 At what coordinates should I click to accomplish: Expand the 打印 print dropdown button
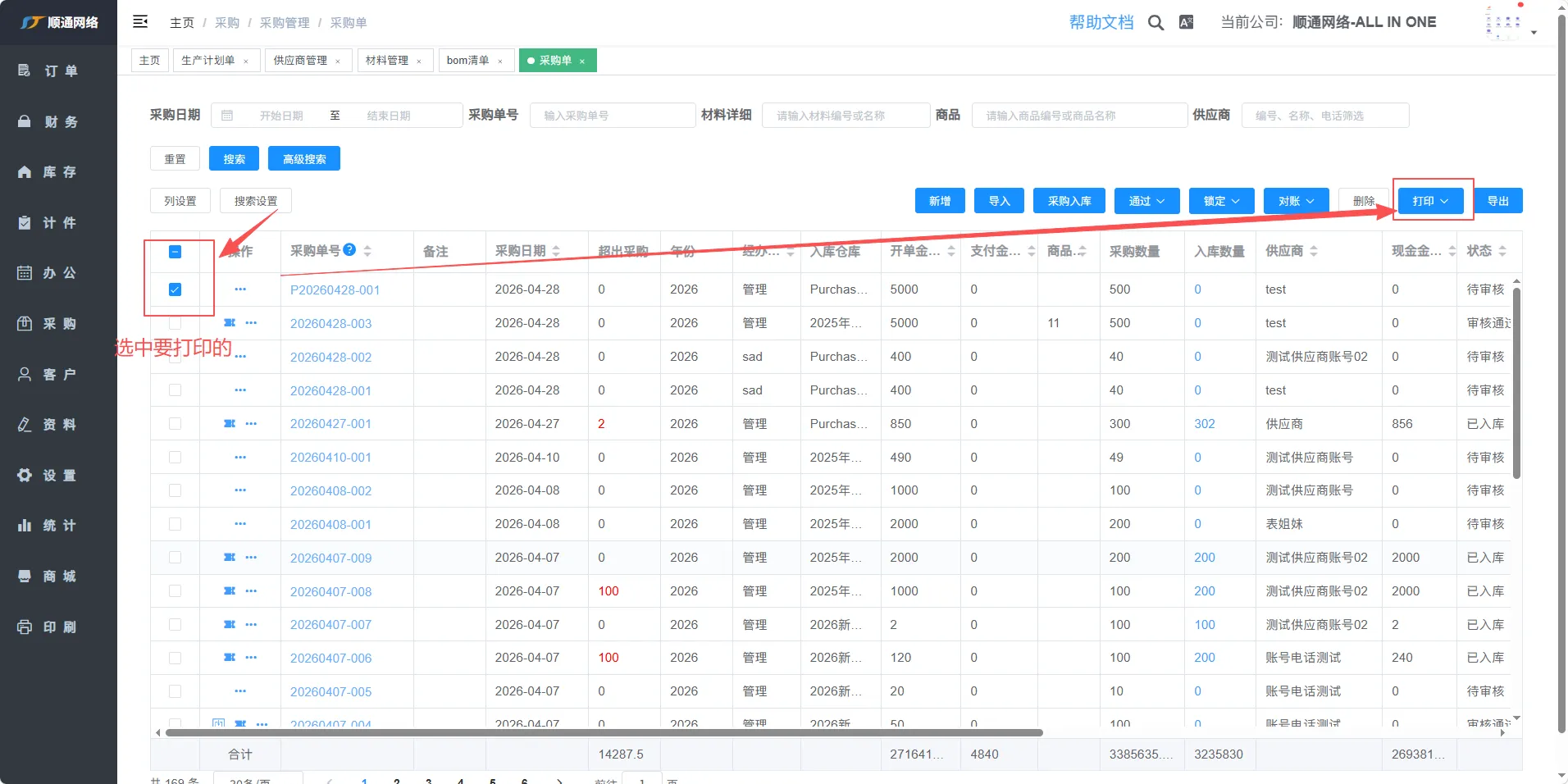tap(1429, 201)
